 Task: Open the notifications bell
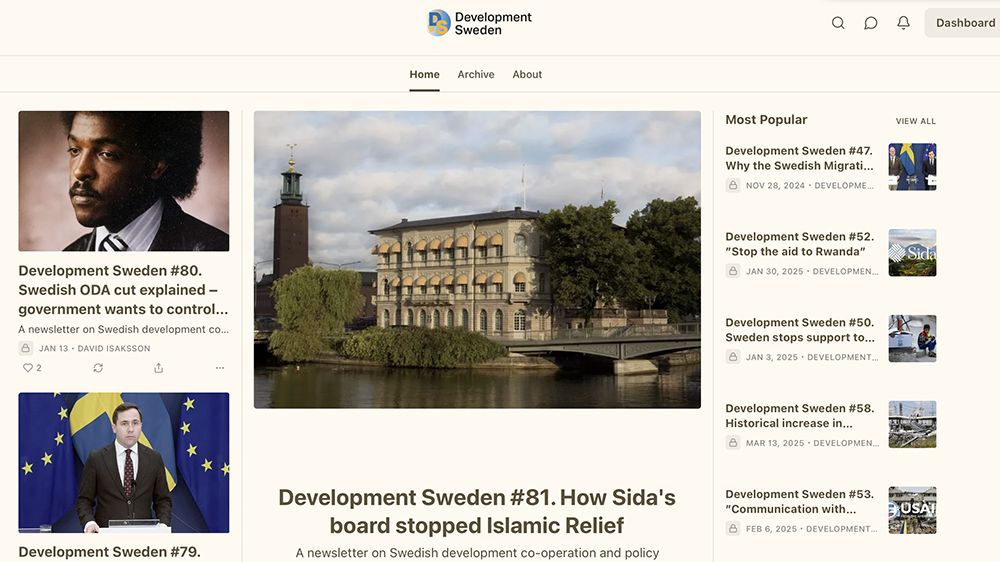tap(904, 23)
